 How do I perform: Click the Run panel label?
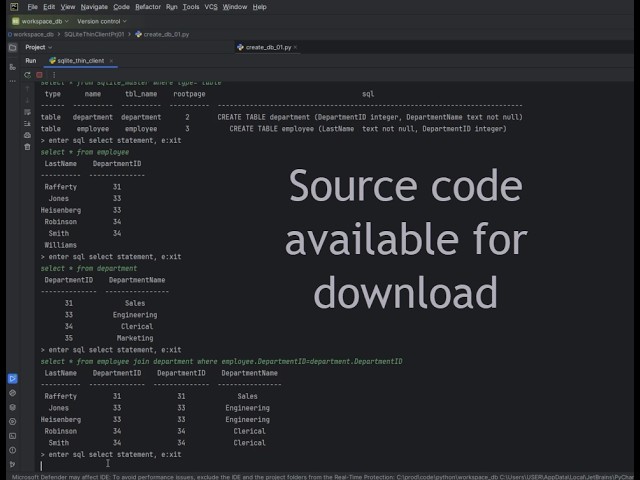click(x=31, y=61)
